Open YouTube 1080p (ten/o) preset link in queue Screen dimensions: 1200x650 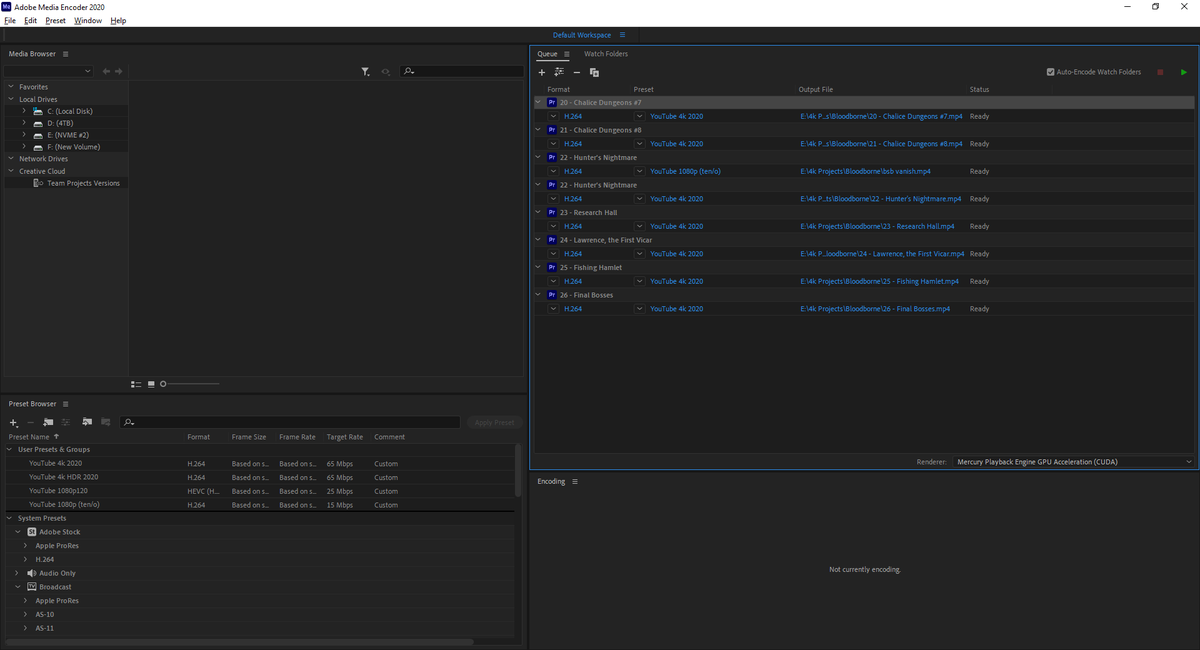coord(685,171)
